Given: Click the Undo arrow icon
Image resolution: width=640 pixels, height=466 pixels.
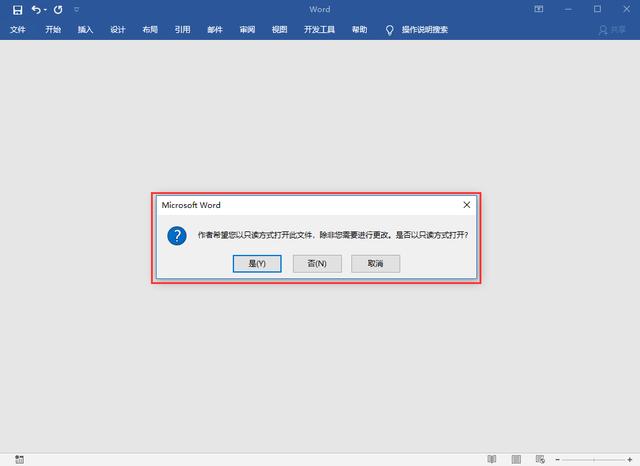Looking at the screenshot, I should [x=36, y=9].
